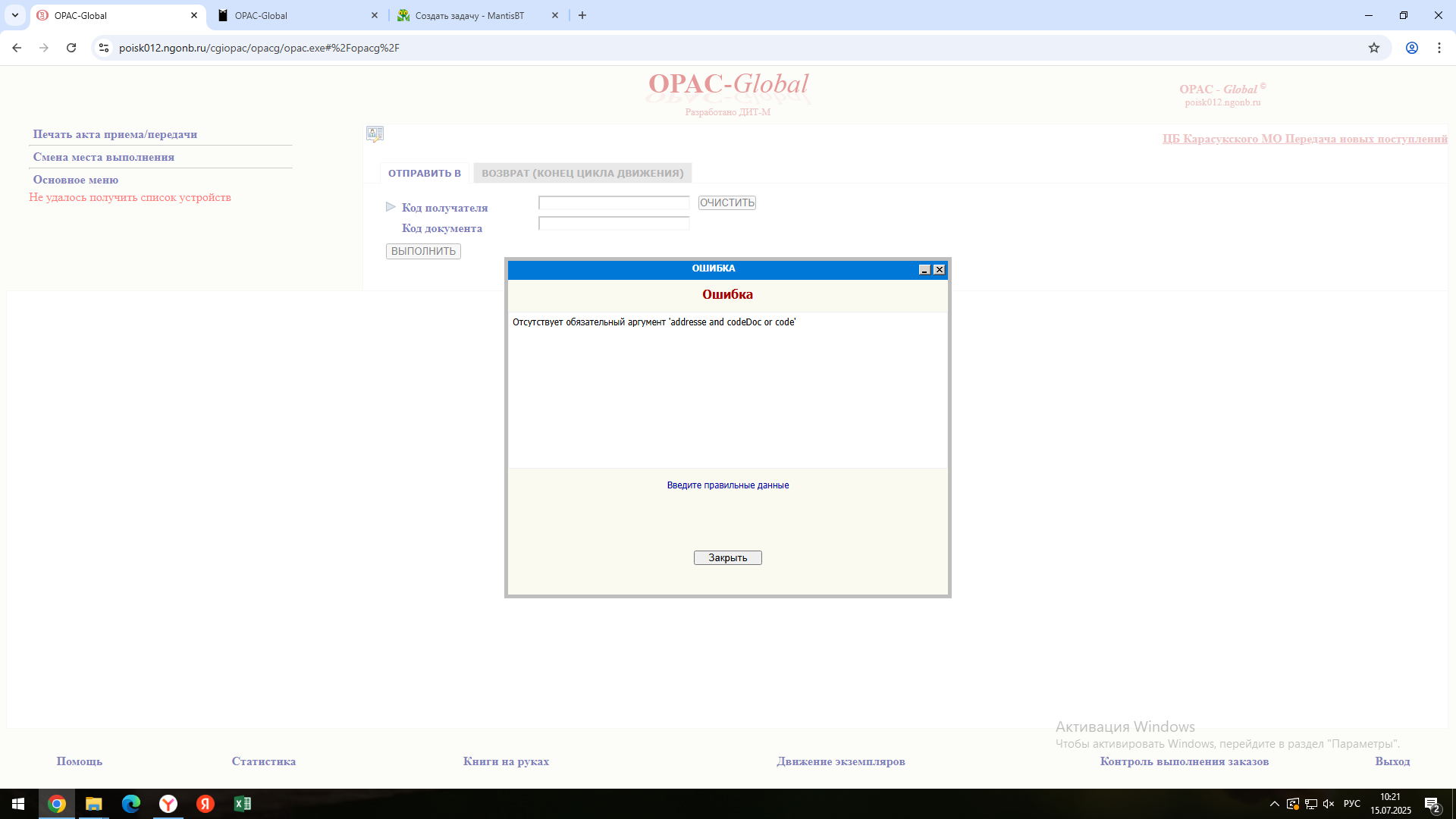Bookmark this page with star icon

1373,48
